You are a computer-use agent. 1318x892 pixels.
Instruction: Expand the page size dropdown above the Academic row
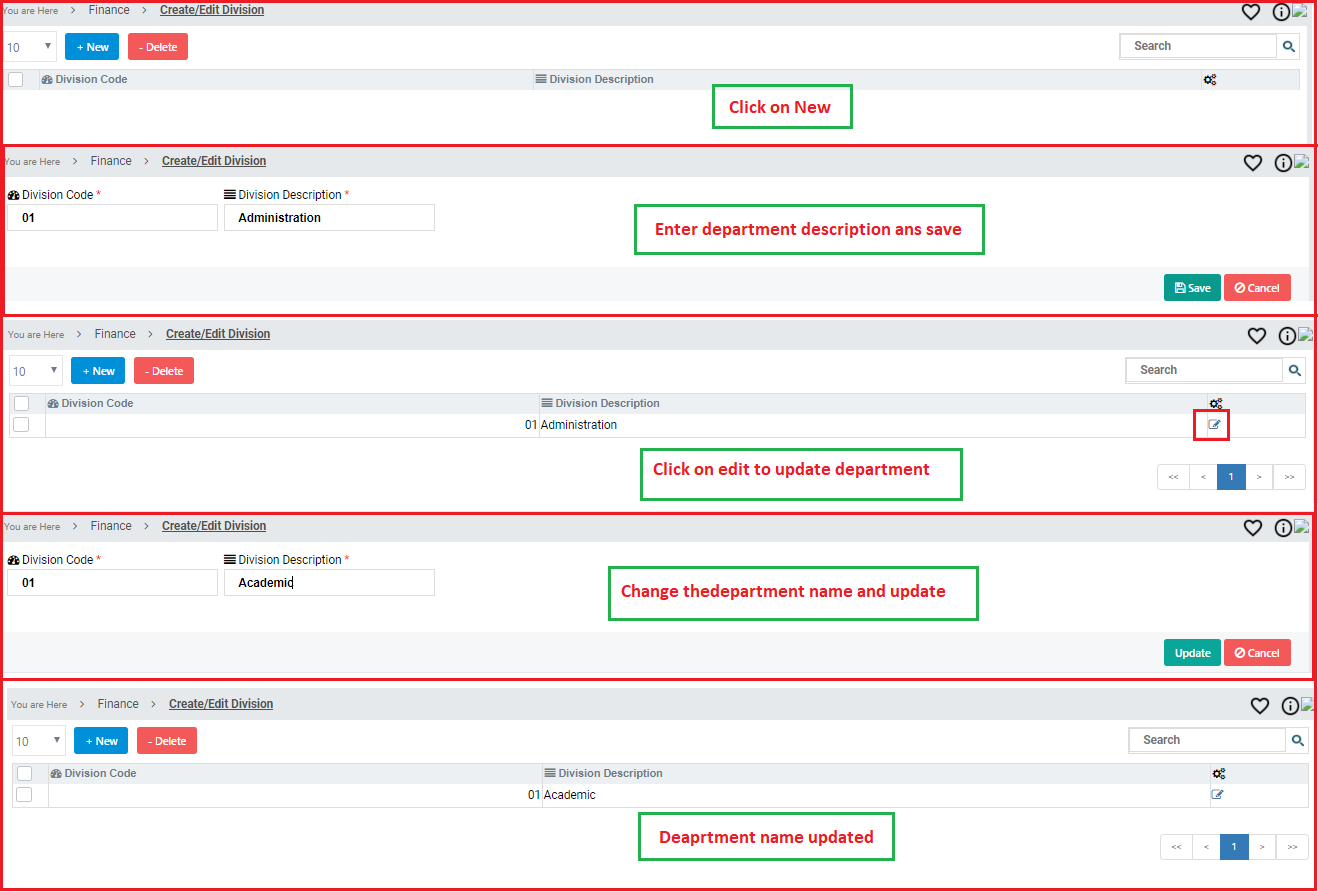39,741
